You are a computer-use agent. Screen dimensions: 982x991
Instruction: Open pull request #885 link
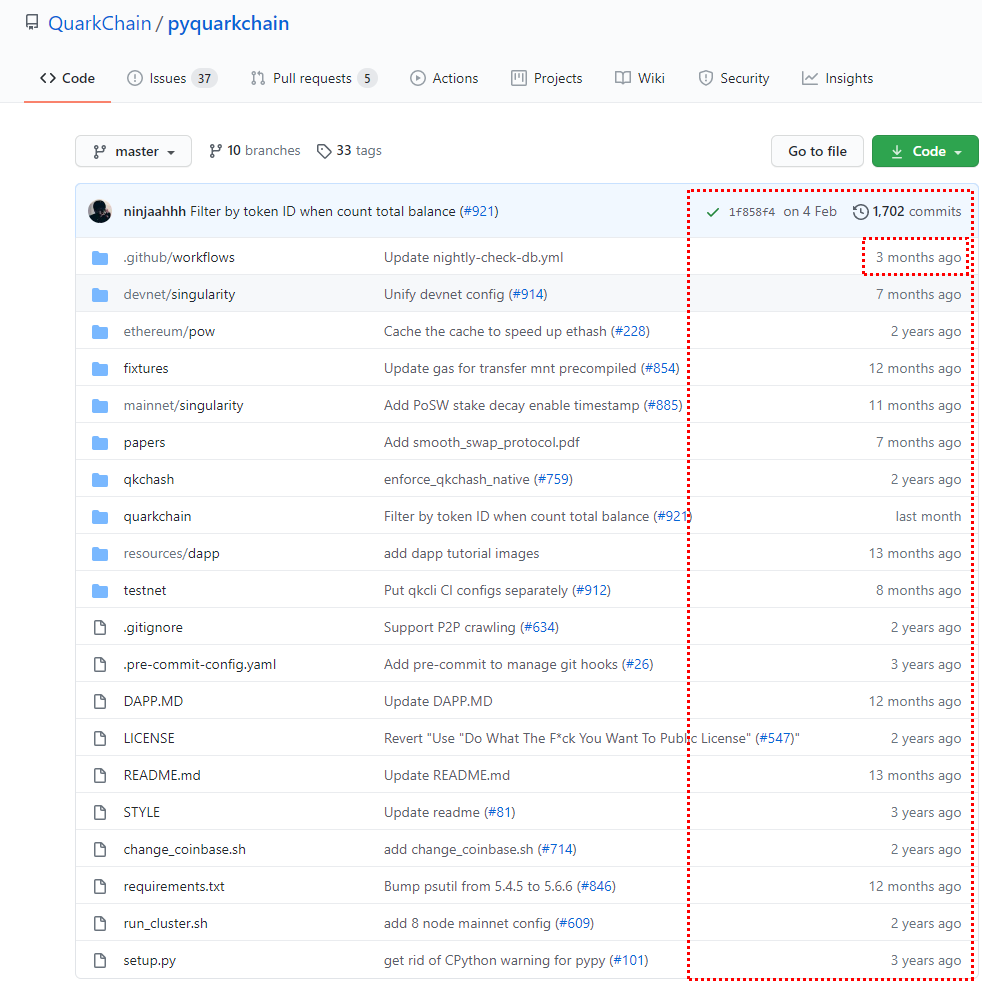664,405
